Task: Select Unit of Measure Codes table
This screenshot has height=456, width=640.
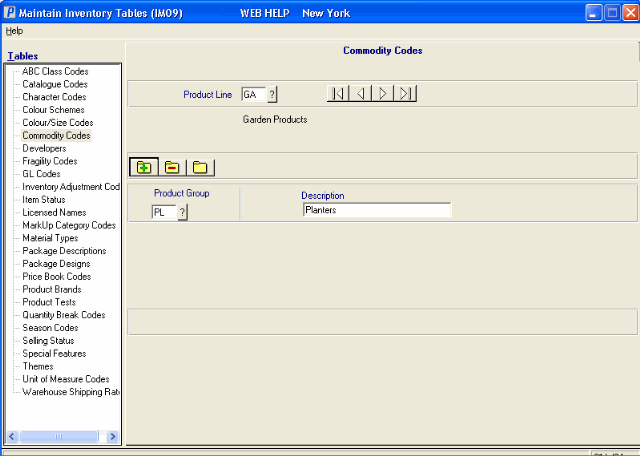Action: (66, 379)
